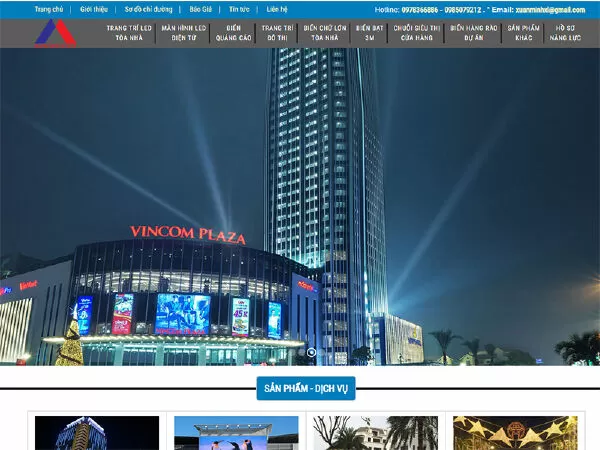The image size is (600, 450).
Task: Click the xuanminhd gmail email address
Action: 550,10
